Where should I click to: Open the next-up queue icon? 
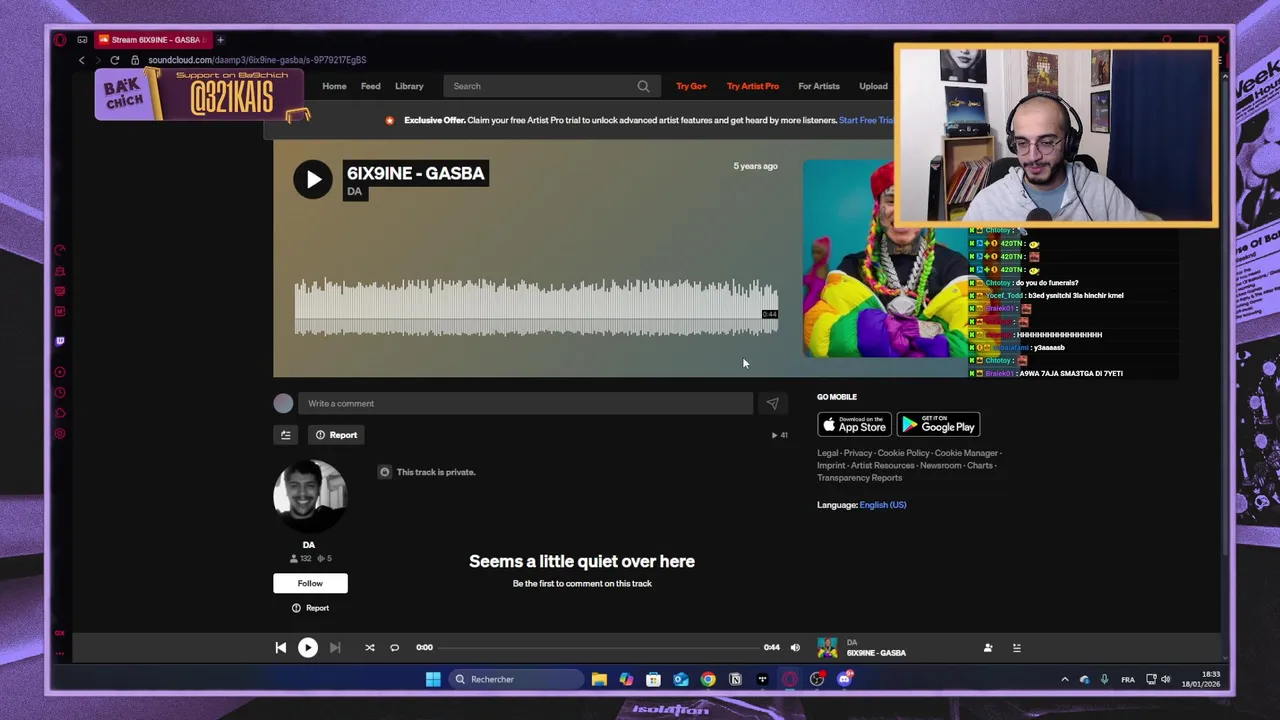[1016, 648]
